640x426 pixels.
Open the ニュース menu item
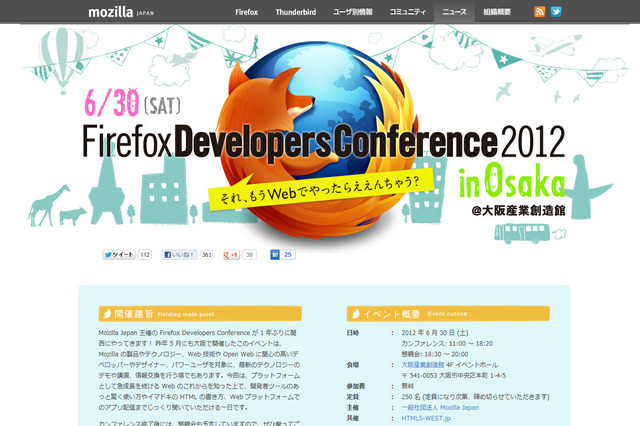pos(454,12)
